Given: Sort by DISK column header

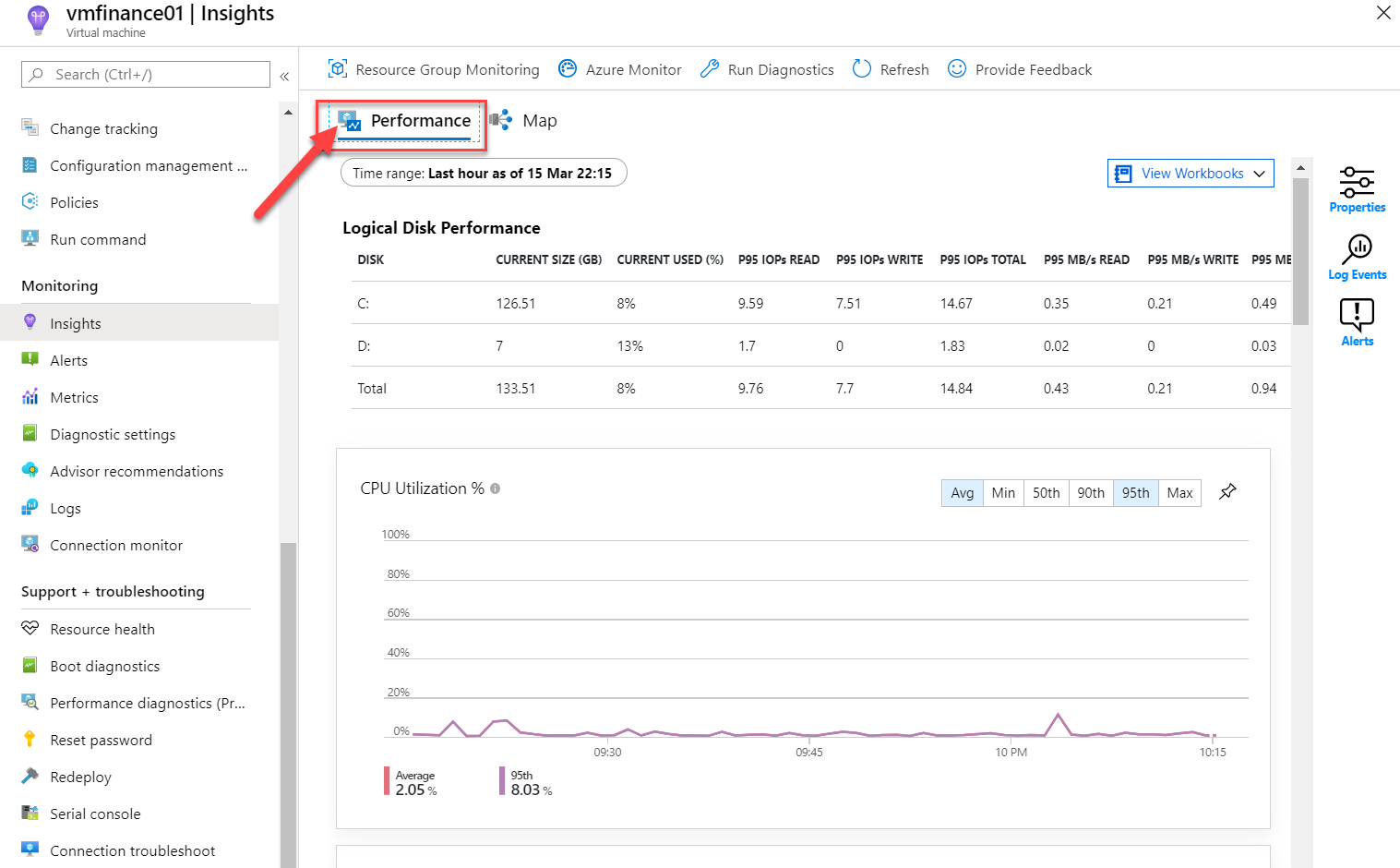Looking at the screenshot, I should coord(371,259).
